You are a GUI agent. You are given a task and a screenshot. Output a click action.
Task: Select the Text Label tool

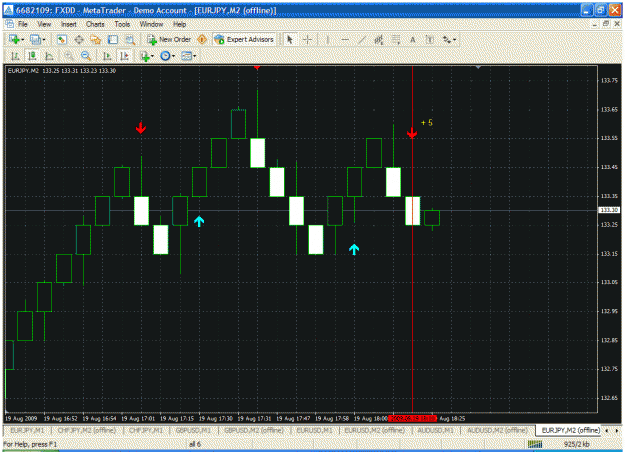click(430, 39)
